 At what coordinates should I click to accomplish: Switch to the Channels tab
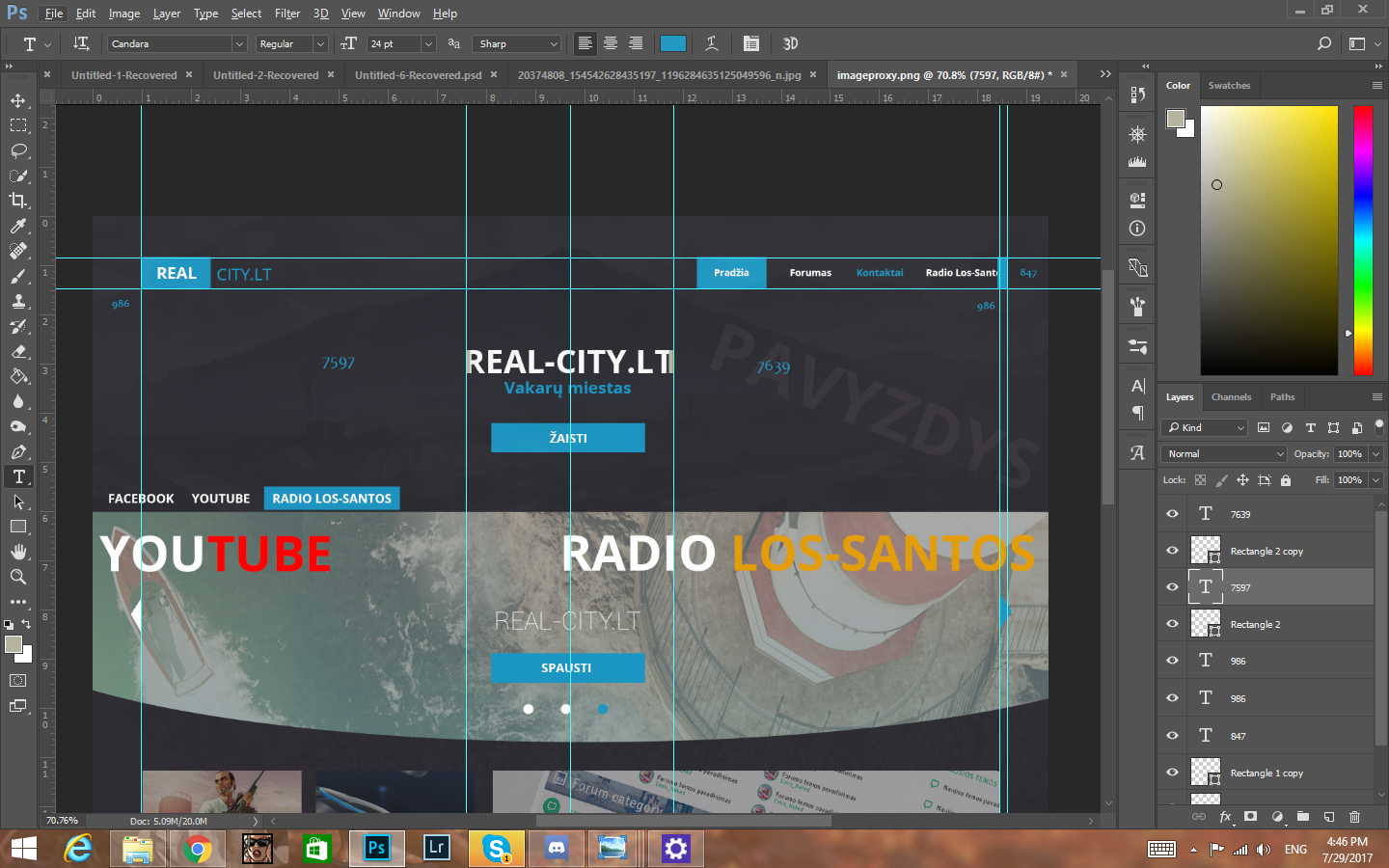[x=1231, y=396]
